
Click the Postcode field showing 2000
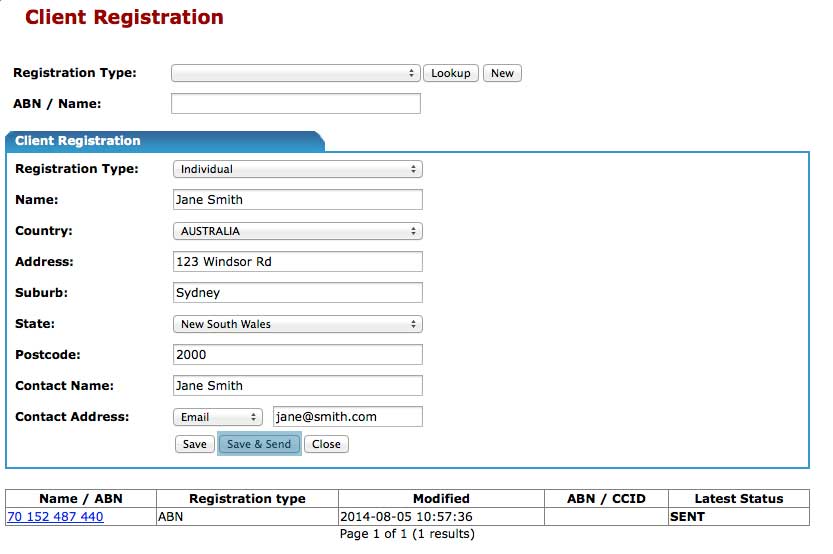297,355
